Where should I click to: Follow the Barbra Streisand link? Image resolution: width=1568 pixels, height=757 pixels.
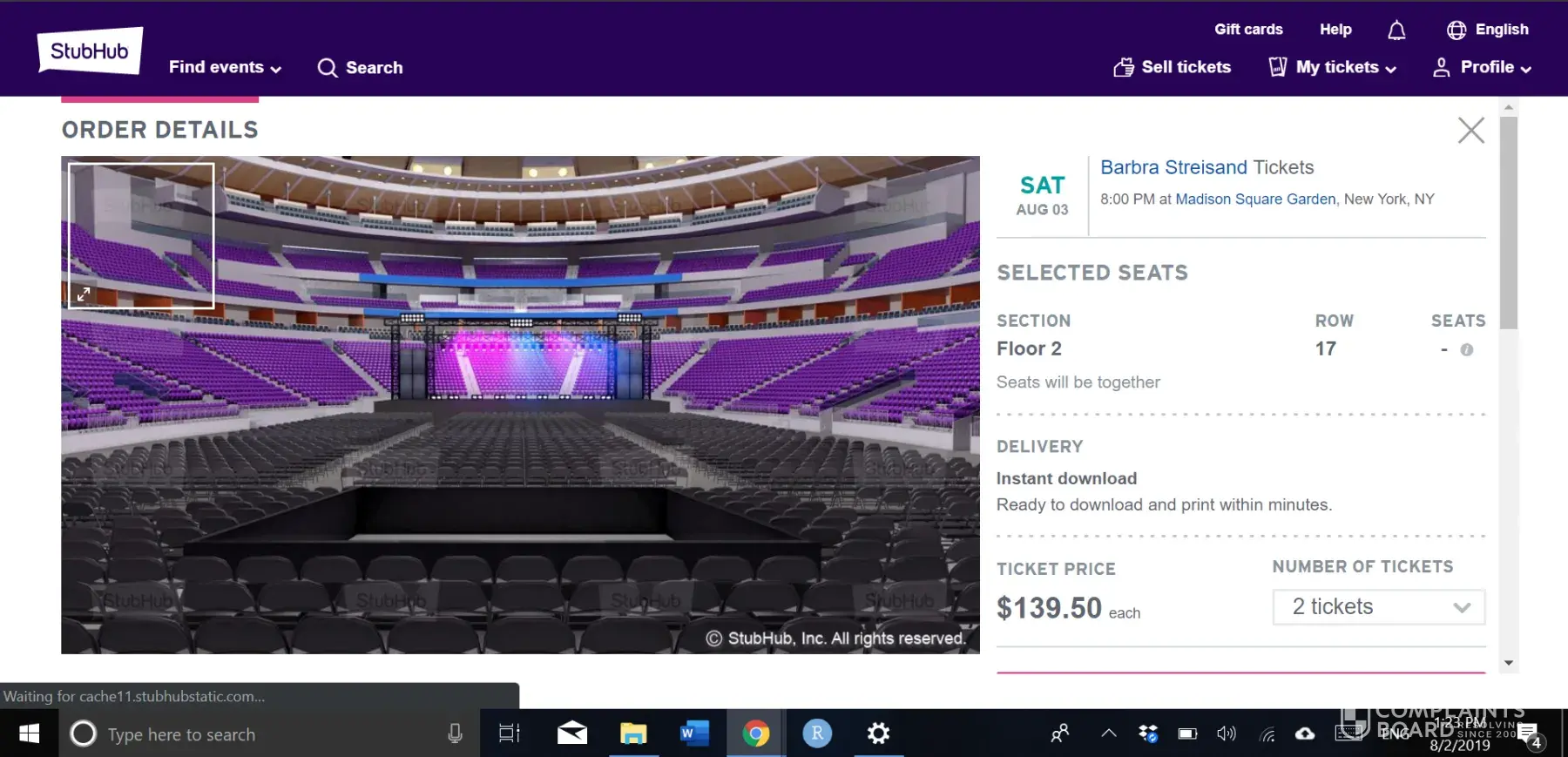(x=1173, y=167)
